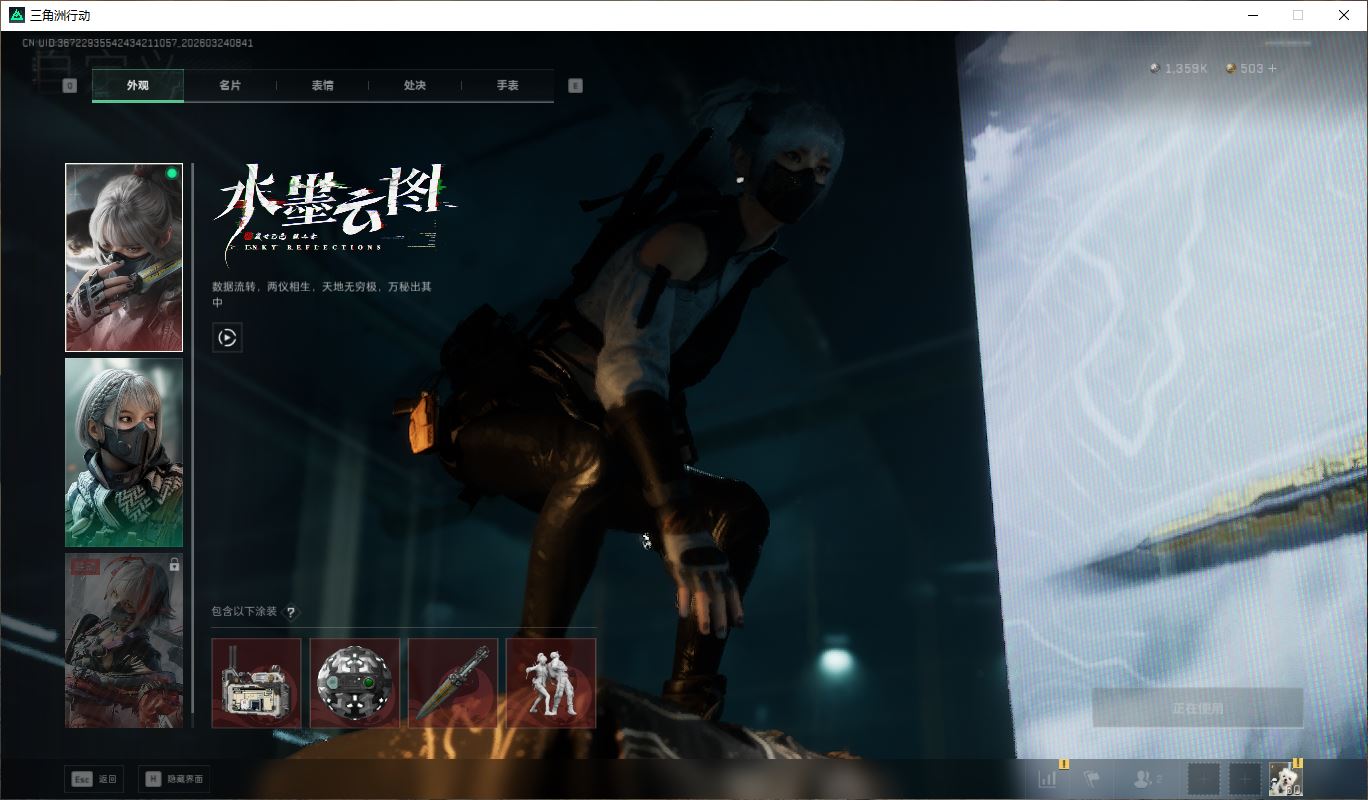This screenshot has width=1368, height=800.
Task: Click the gold coin currency icon
Action: 1230,69
